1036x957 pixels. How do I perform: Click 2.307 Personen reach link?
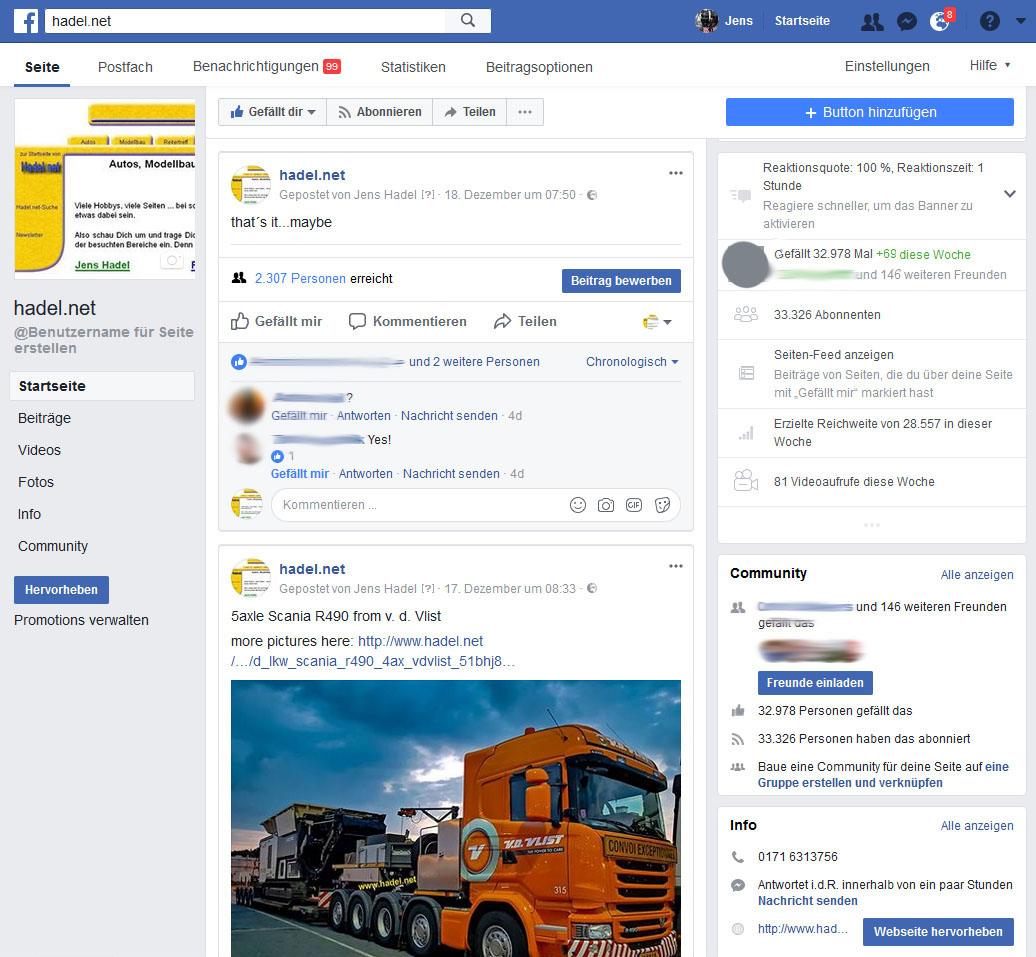coord(300,278)
